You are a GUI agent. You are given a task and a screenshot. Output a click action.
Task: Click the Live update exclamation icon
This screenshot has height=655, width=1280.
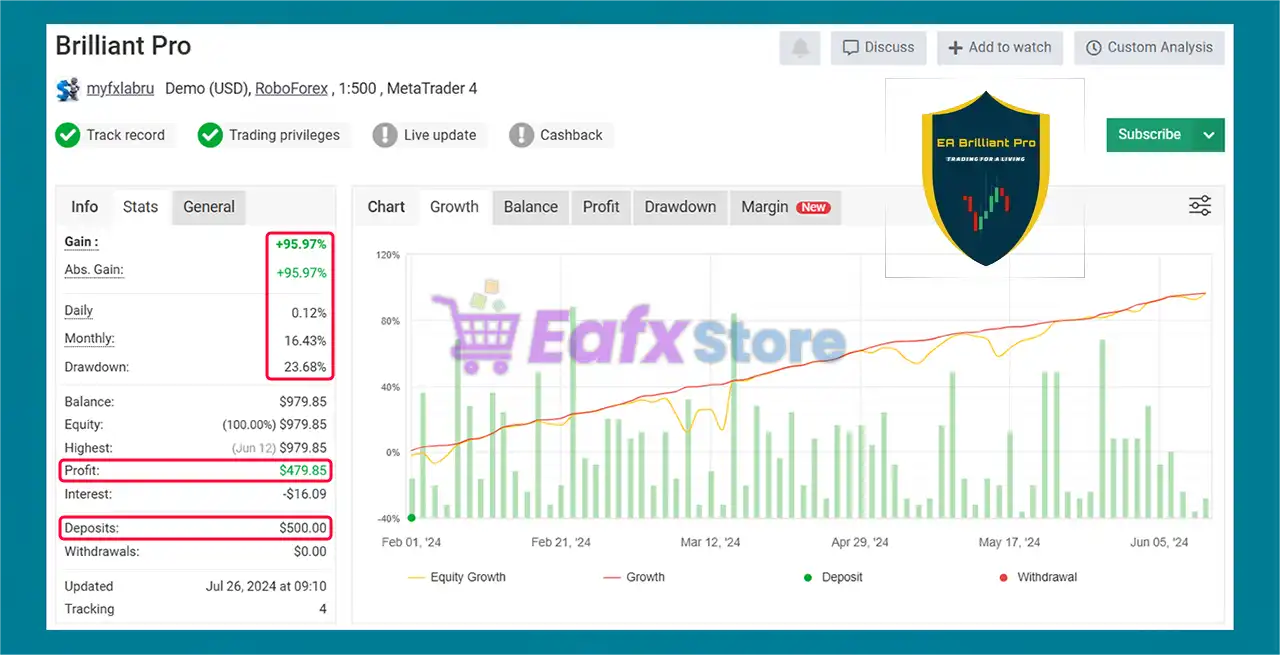pyautogui.click(x=385, y=135)
